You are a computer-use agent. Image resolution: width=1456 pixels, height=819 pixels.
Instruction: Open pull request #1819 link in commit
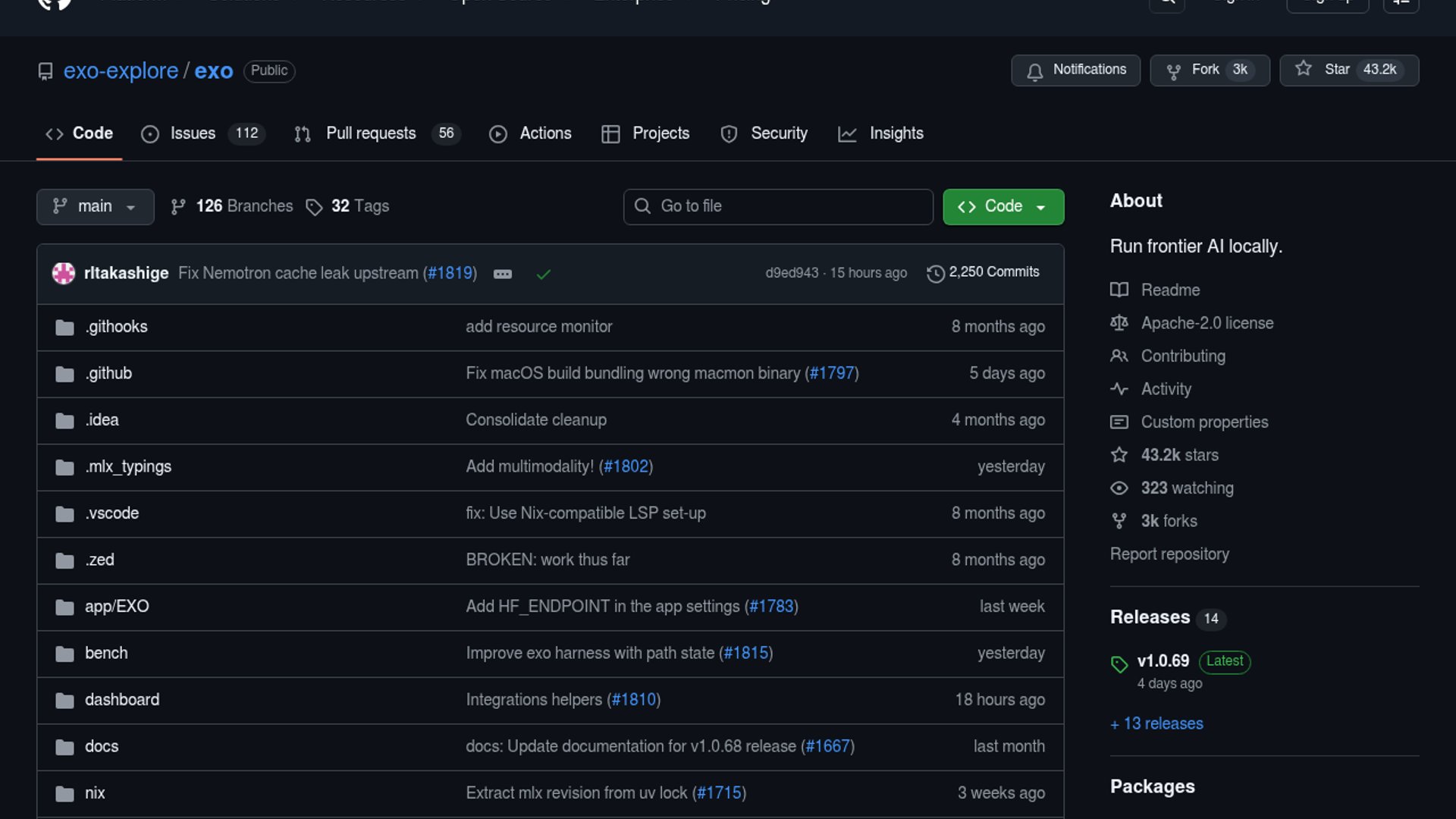(450, 273)
